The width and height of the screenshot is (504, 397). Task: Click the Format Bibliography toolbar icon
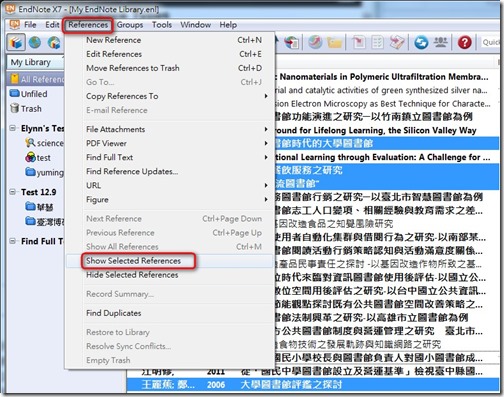[x=377, y=42]
